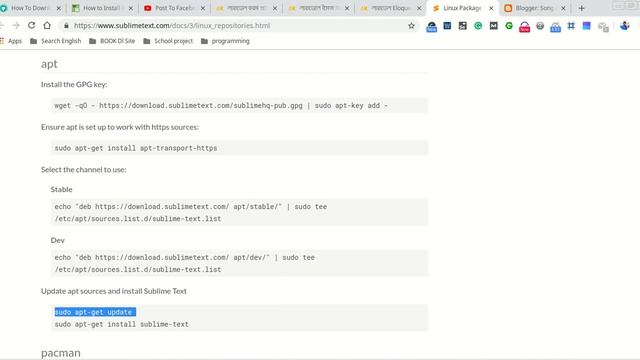Viewport: 640px width, 360px height.
Task: Switch to the How To Download tab
Action: [x=30, y=8]
